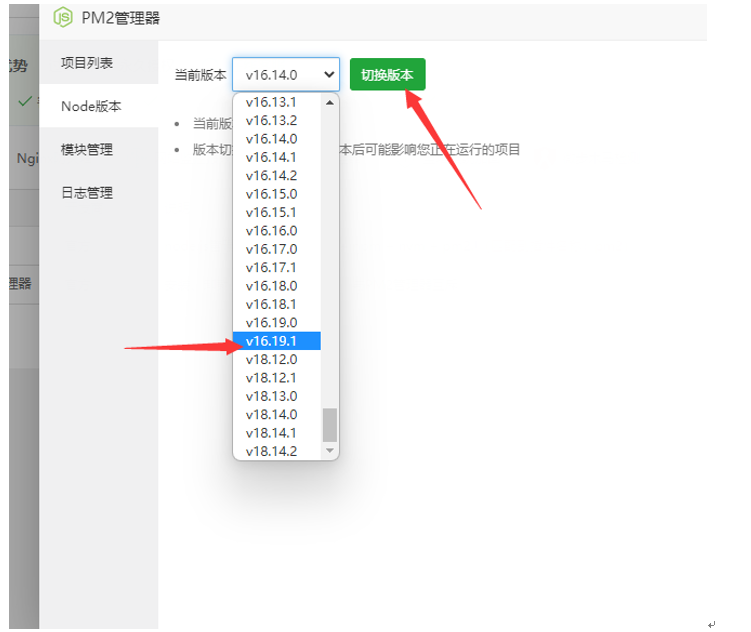Select the v16.18.0 entry
Image resolution: width=751 pixels, height=632 pixels.
pyautogui.click(x=277, y=286)
